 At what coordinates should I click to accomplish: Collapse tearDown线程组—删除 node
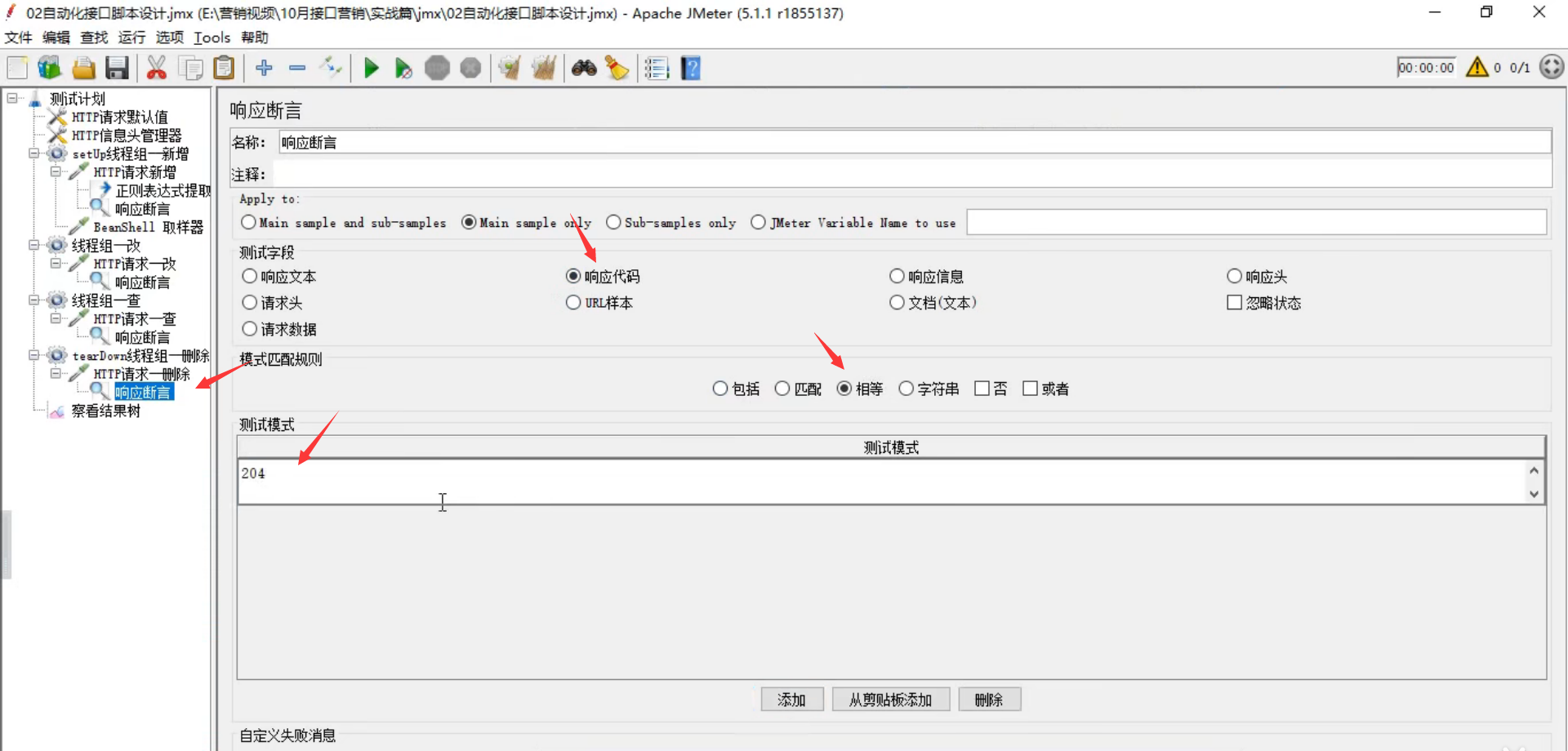pos(34,355)
